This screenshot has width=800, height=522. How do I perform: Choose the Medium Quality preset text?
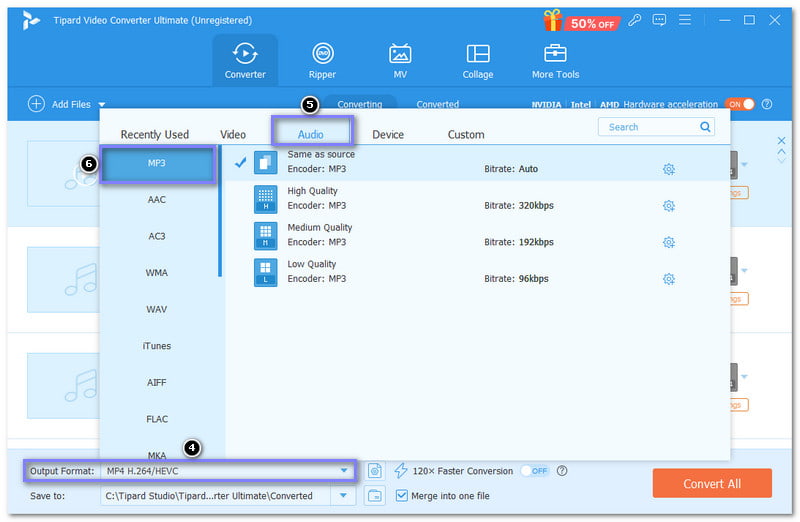[319, 228]
